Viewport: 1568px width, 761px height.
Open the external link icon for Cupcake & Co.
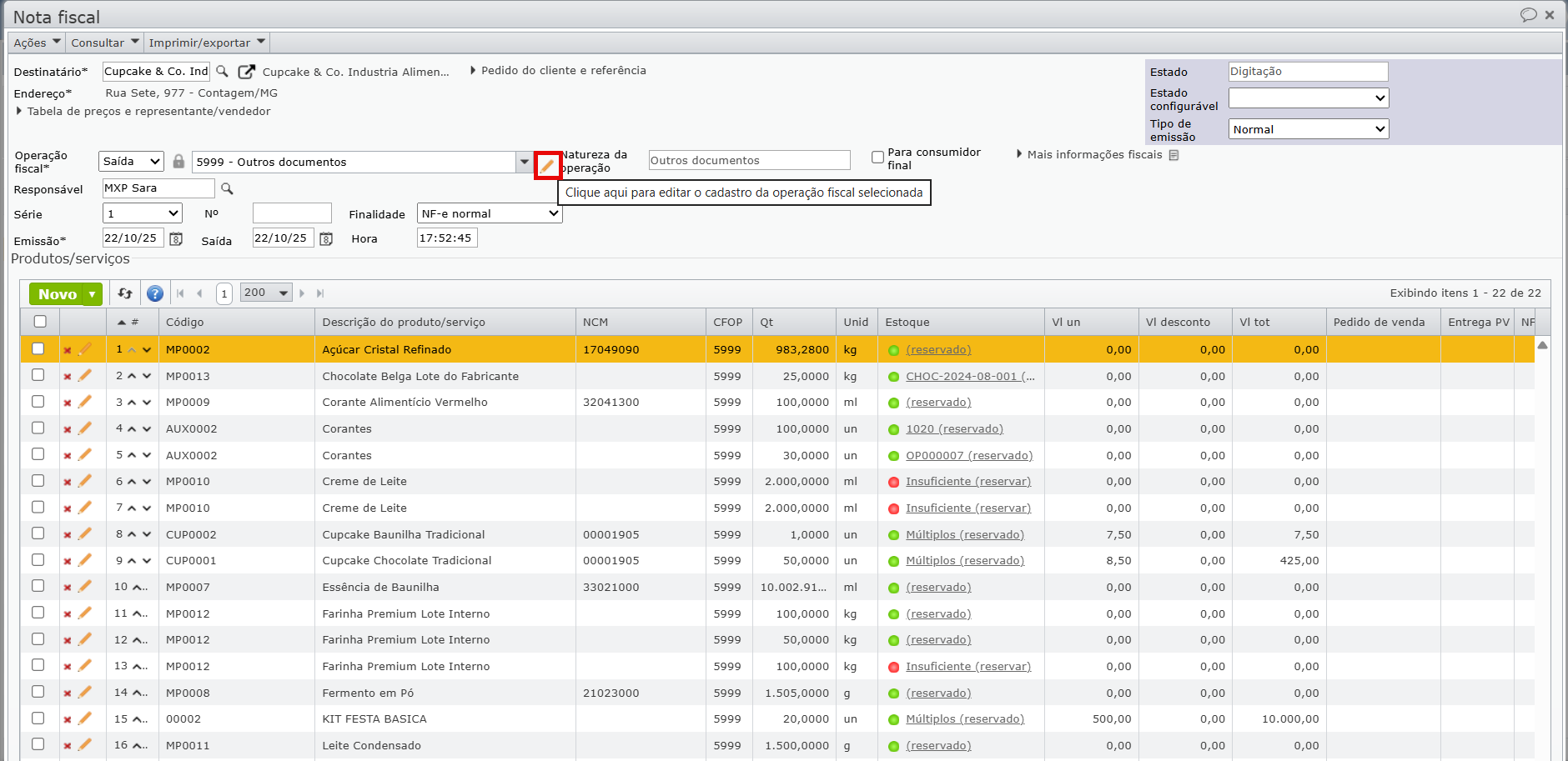click(247, 72)
